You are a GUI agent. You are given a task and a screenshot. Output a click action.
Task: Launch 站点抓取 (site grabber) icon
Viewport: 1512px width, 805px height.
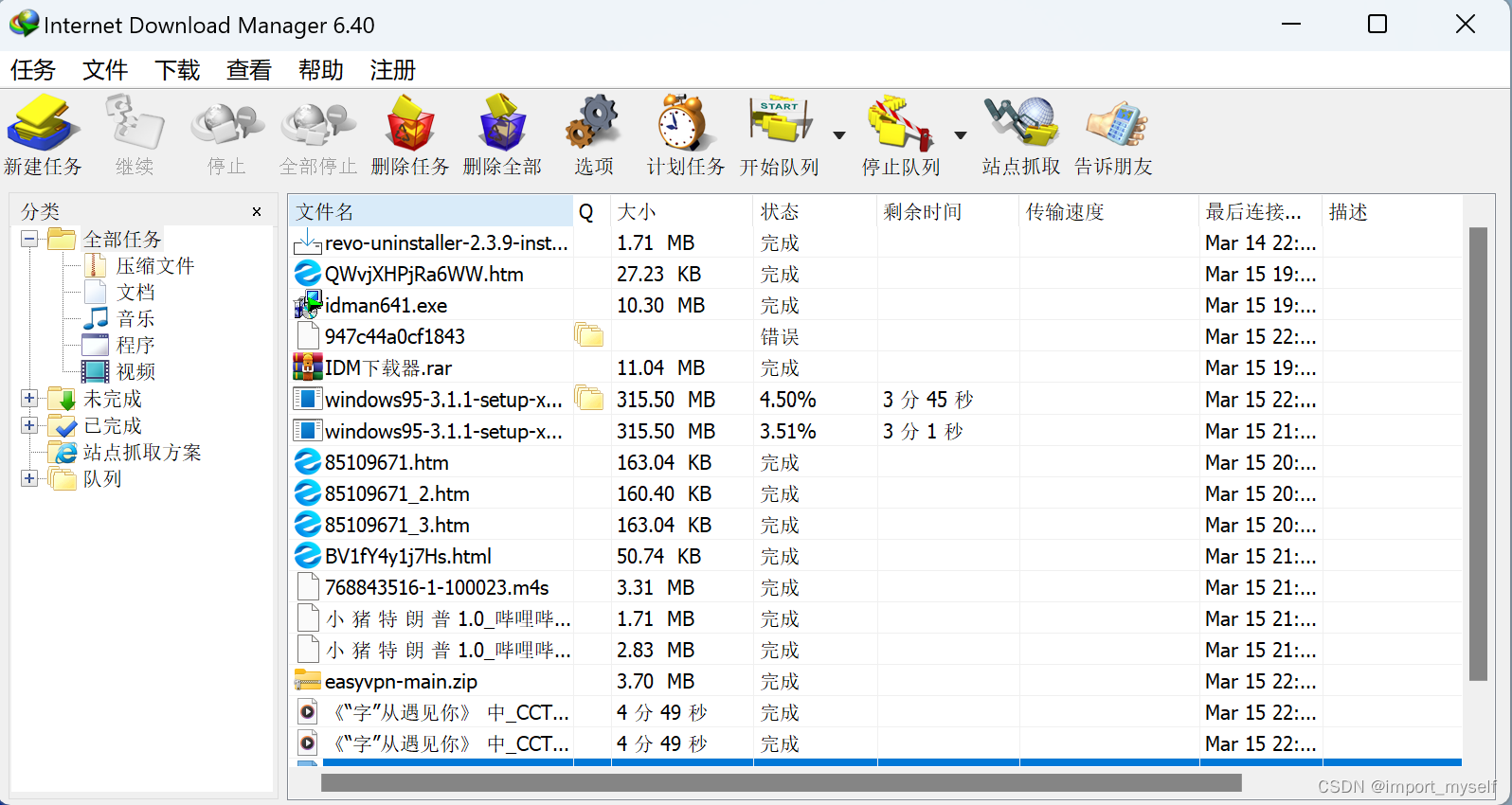(1020, 123)
